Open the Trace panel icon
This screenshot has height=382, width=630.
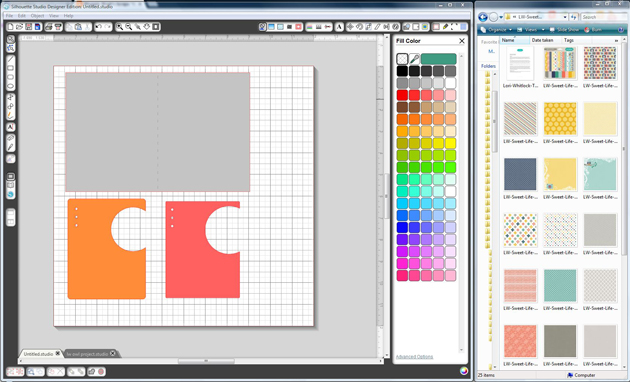(x=425, y=27)
